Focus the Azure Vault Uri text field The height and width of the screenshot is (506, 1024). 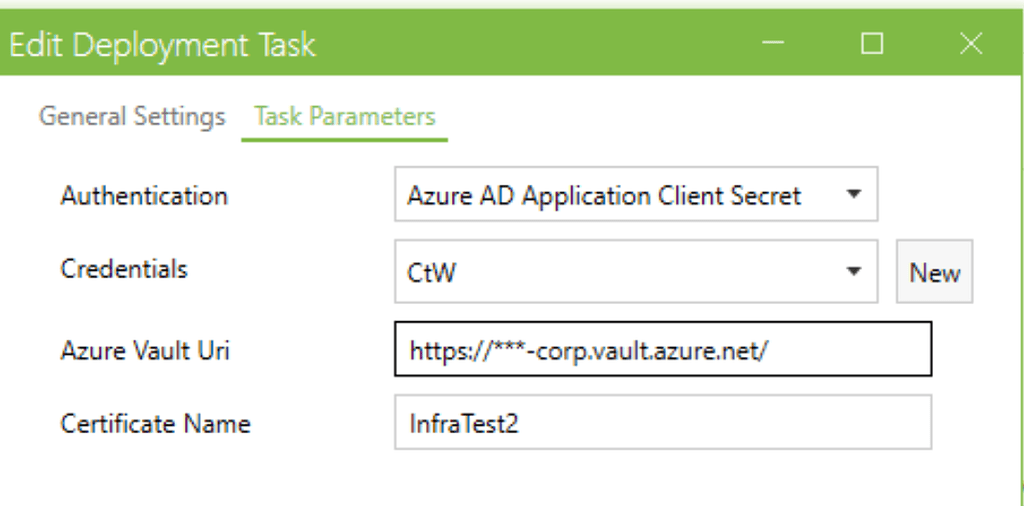663,349
